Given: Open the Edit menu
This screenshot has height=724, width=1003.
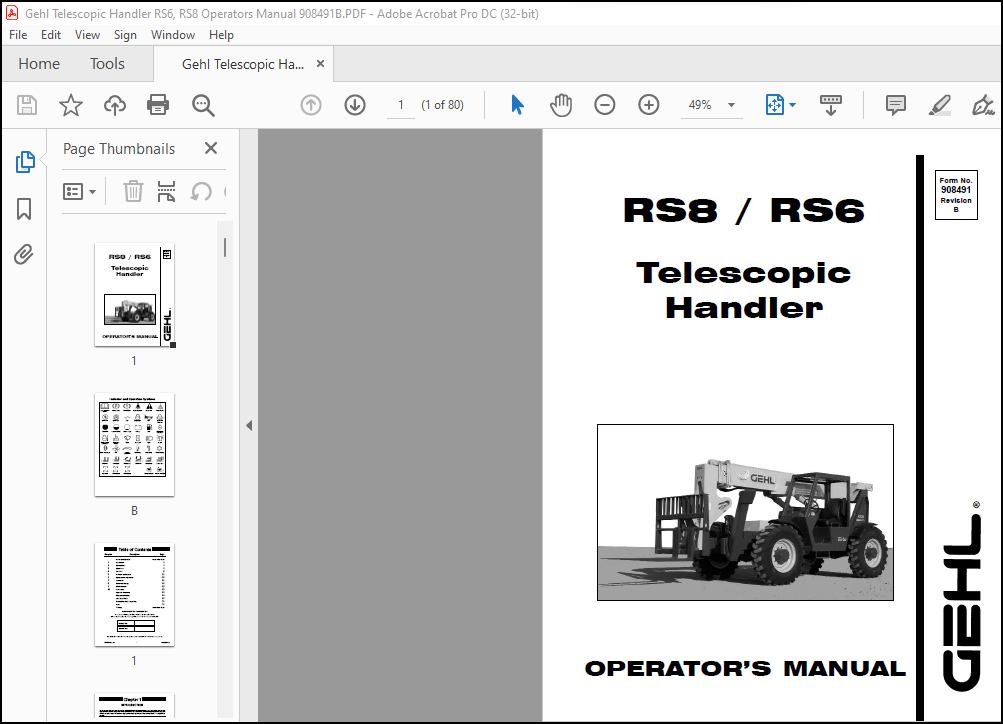Looking at the screenshot, I should coord(51,35).
